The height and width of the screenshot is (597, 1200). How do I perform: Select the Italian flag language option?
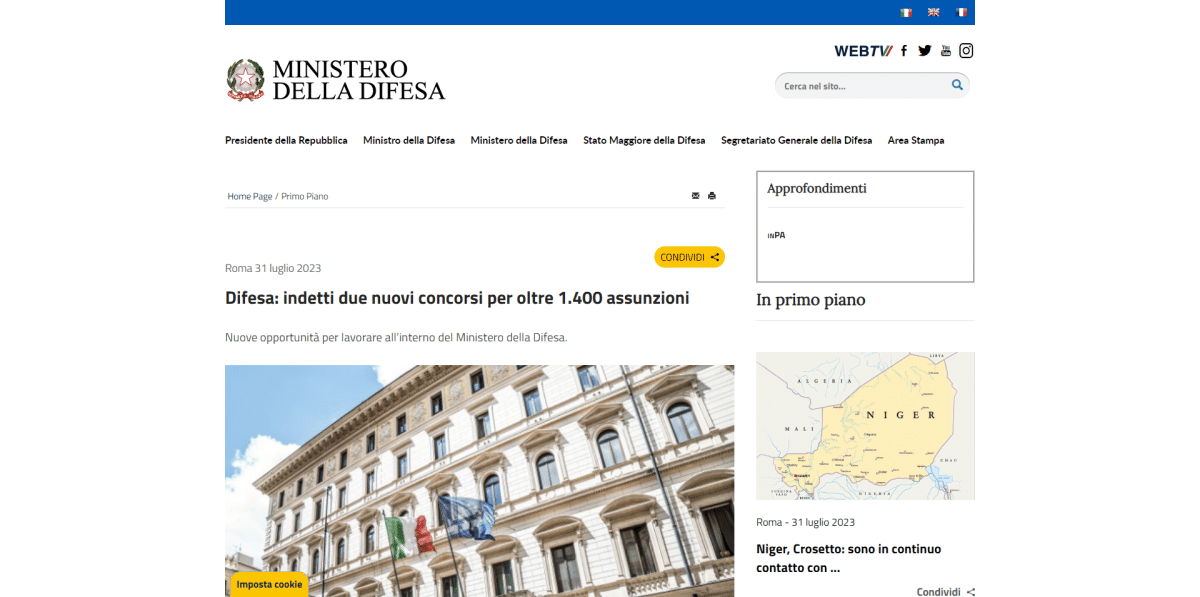(905, 12)
